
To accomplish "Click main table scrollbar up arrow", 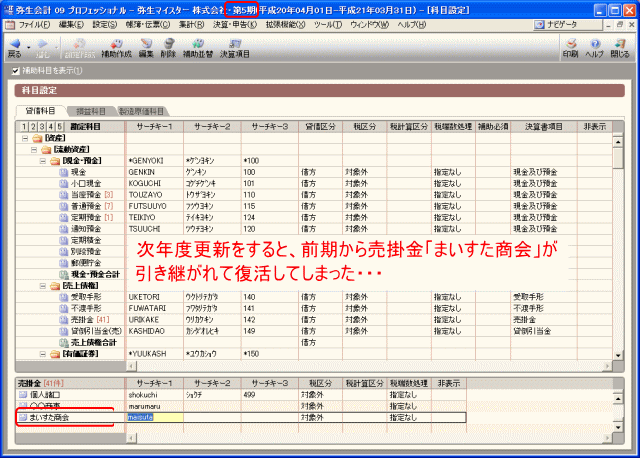I will tap(618, 142).
